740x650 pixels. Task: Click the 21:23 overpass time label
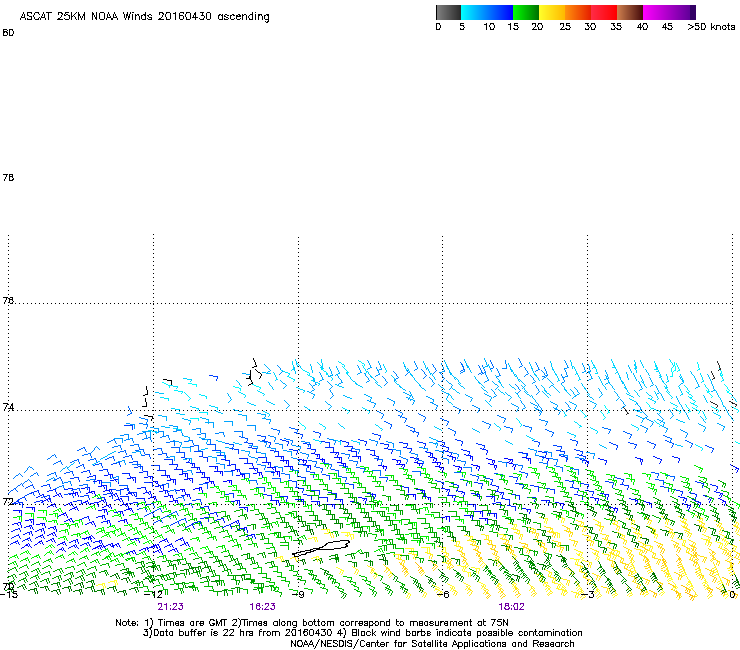(x=170, y=607)
